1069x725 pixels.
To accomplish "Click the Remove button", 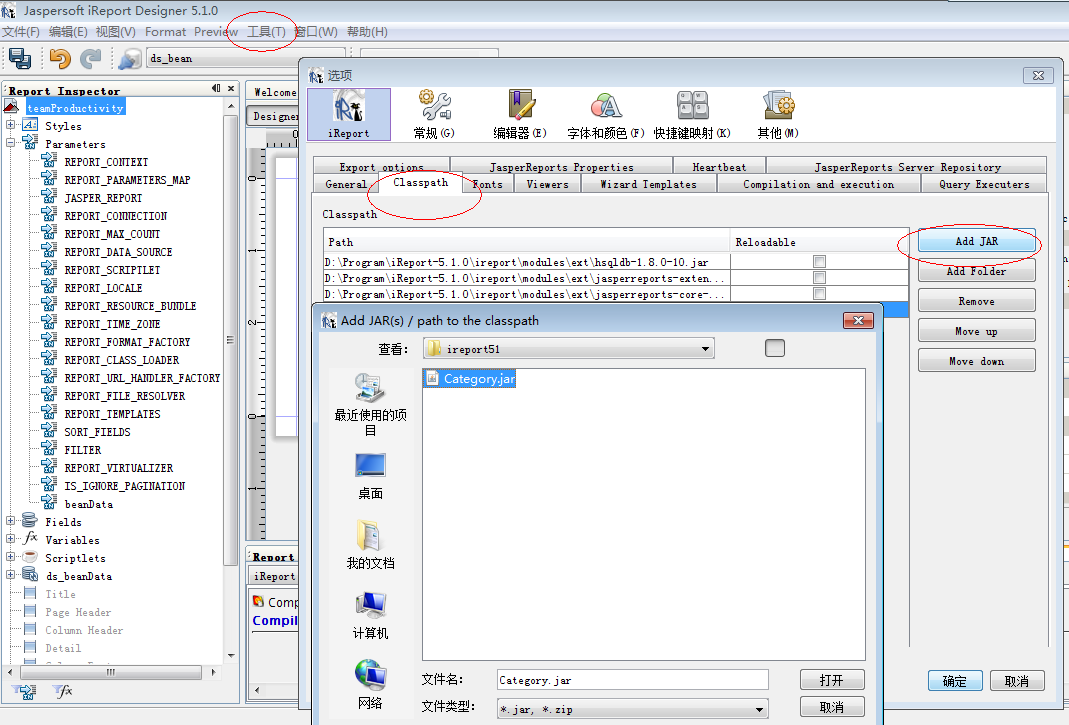I will (976, 301).
